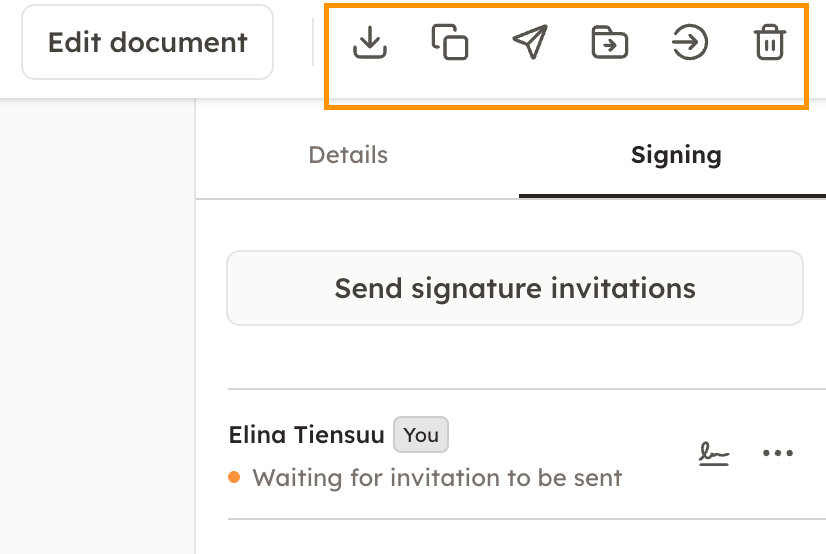Click the signature icon beside Elina Tiensuu
826x554 pixels.
[x=713, y=455]
